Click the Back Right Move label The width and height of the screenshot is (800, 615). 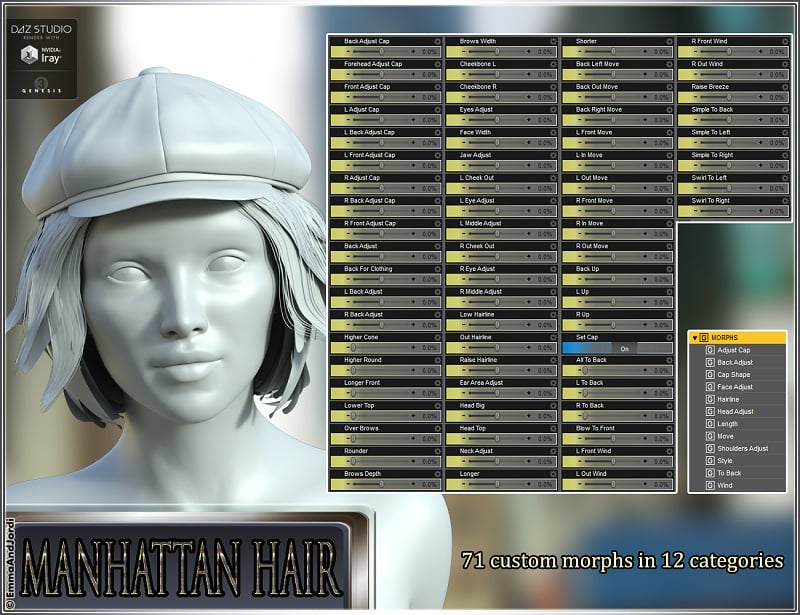[598, 110]
